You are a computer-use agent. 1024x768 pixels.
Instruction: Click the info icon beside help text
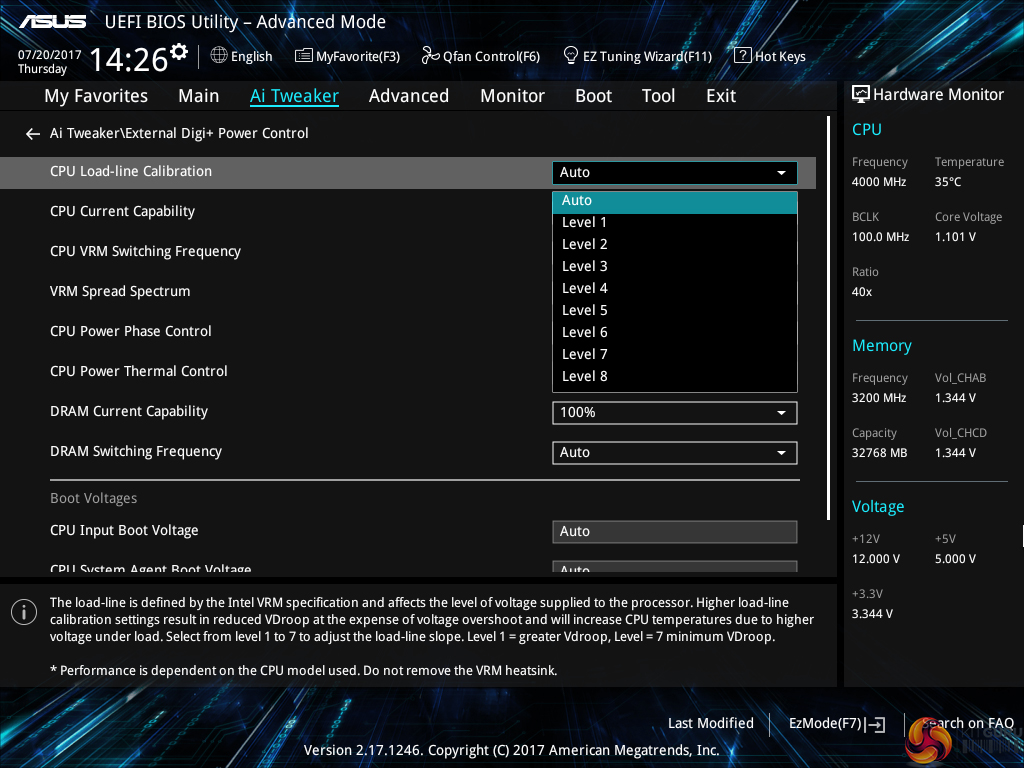[x=24, y=612]
